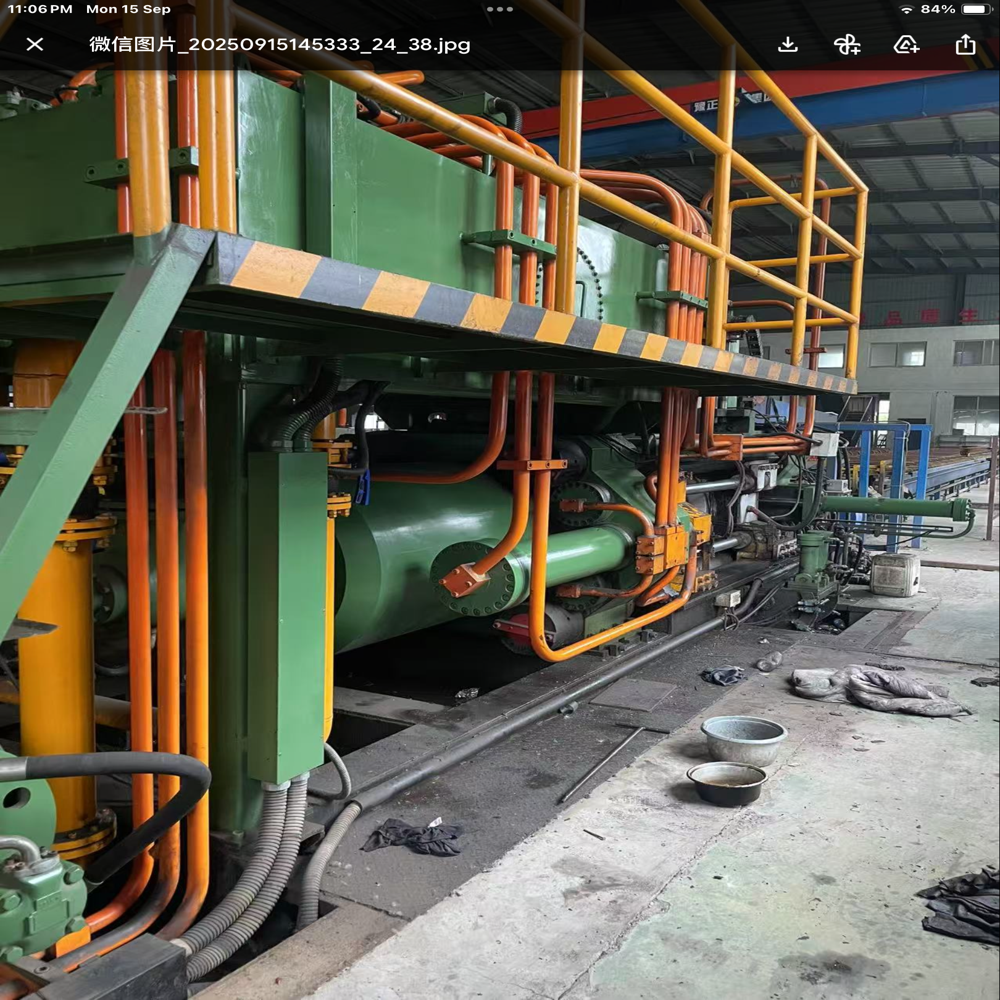Open the share sheet for this photo
This screenshot has width=1000, height=1000.
click(967, 44)
